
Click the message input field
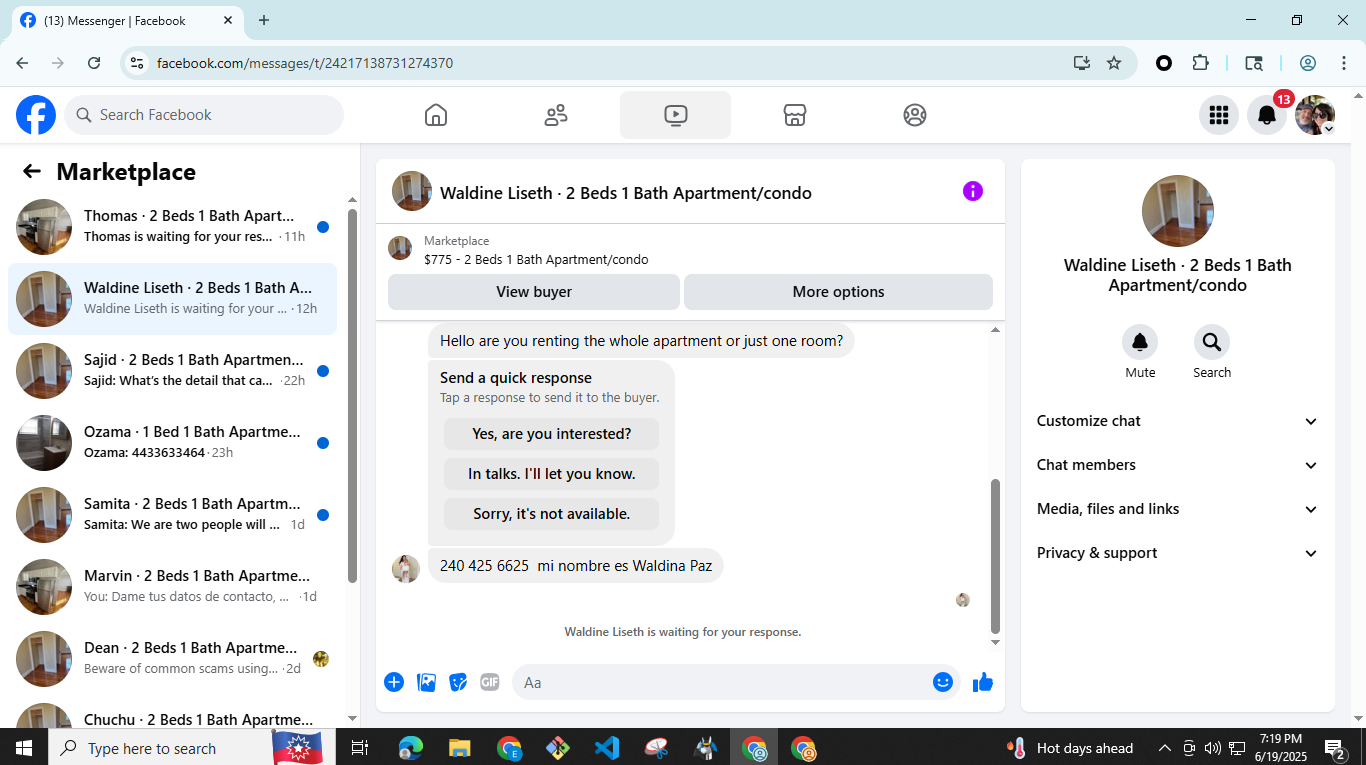point(720,682)
